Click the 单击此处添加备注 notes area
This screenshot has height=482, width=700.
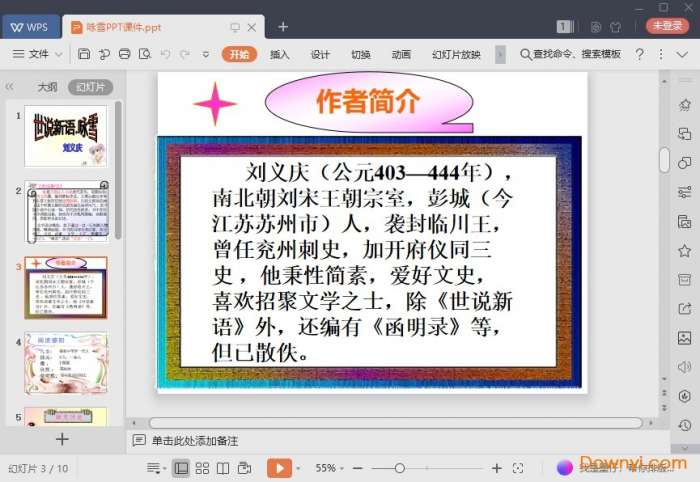click(x=195, y=441)
